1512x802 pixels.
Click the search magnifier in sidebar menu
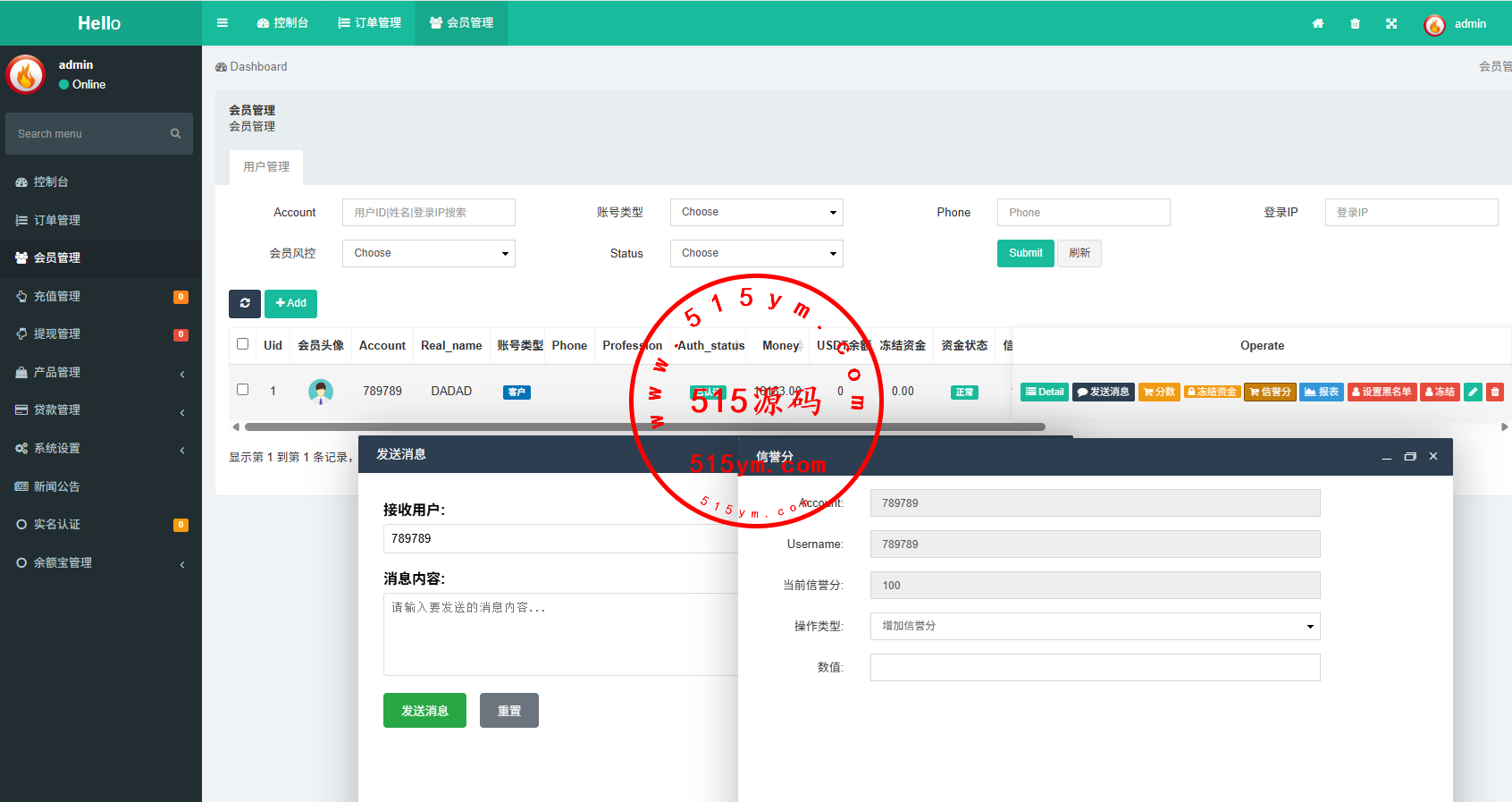175,133
